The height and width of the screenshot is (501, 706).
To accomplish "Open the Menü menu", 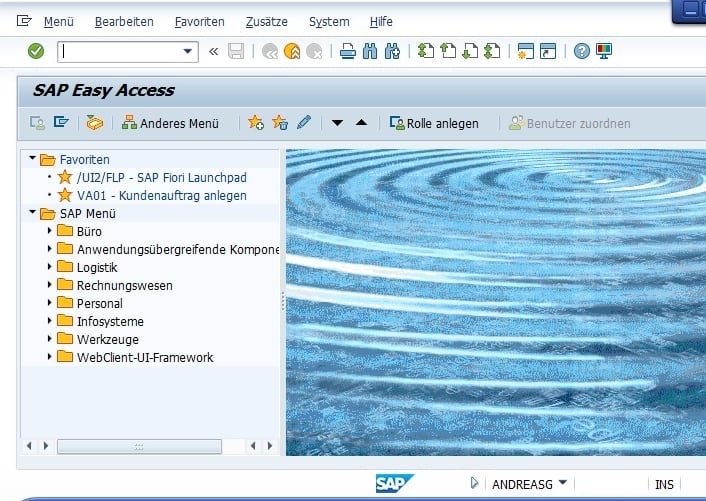I will tap(59, 22).
